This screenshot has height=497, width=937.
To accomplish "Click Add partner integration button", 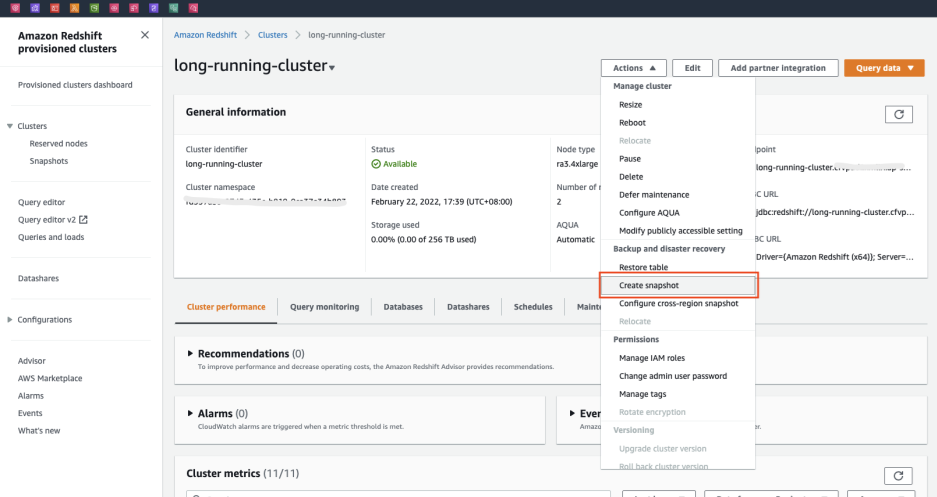I will pos(778,68).
